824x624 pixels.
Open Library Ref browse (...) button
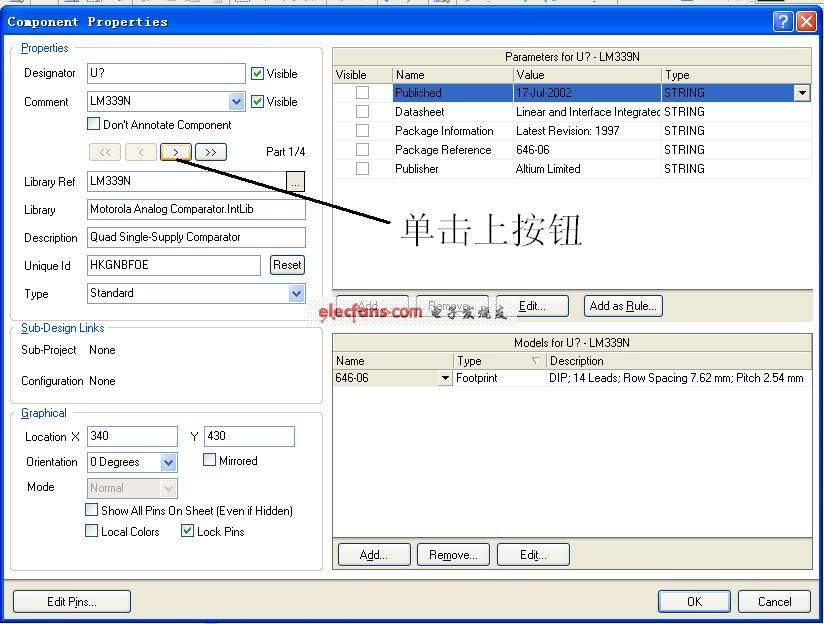coord(295,182)
